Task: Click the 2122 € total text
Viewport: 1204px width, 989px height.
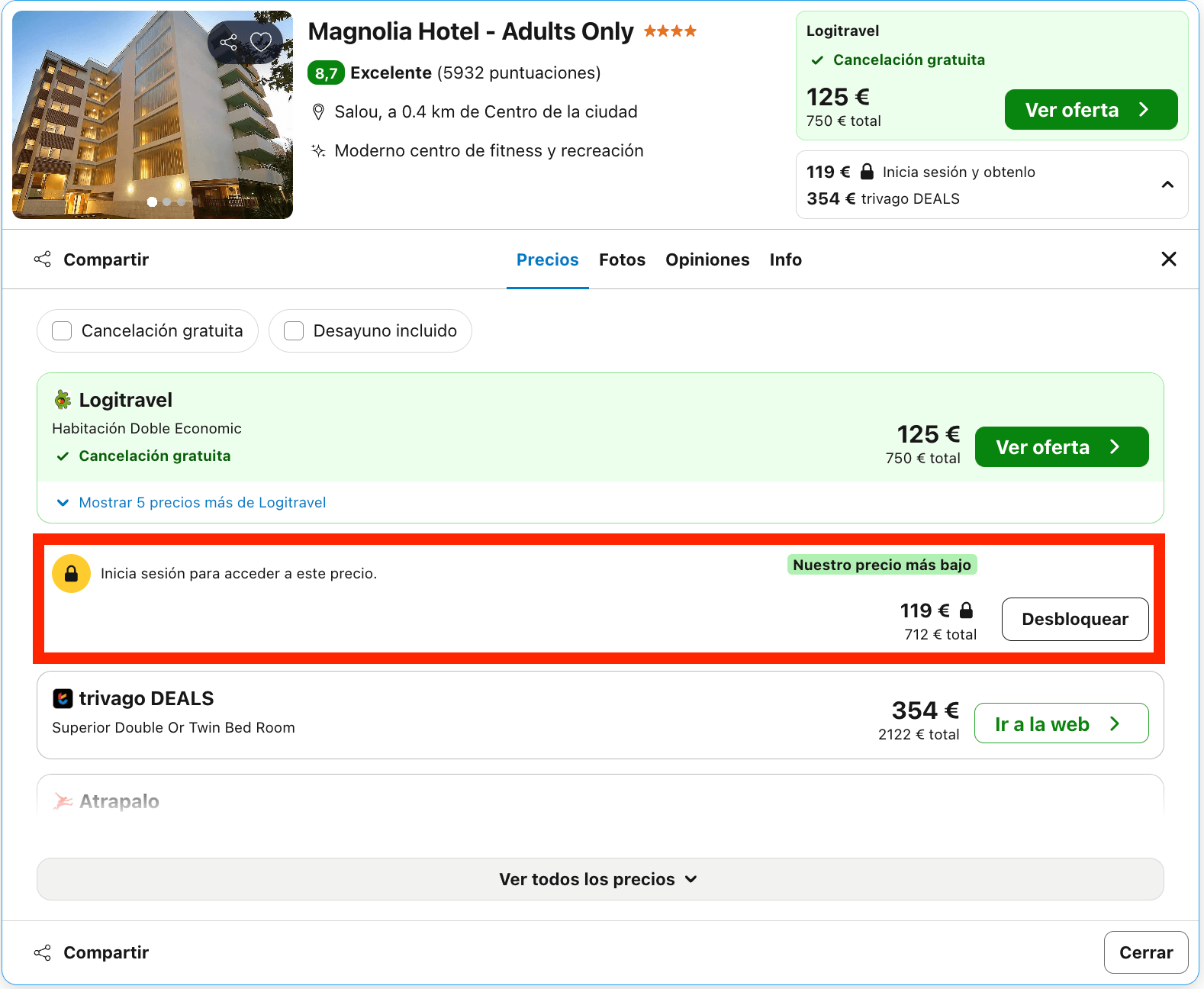Action: 919,734
